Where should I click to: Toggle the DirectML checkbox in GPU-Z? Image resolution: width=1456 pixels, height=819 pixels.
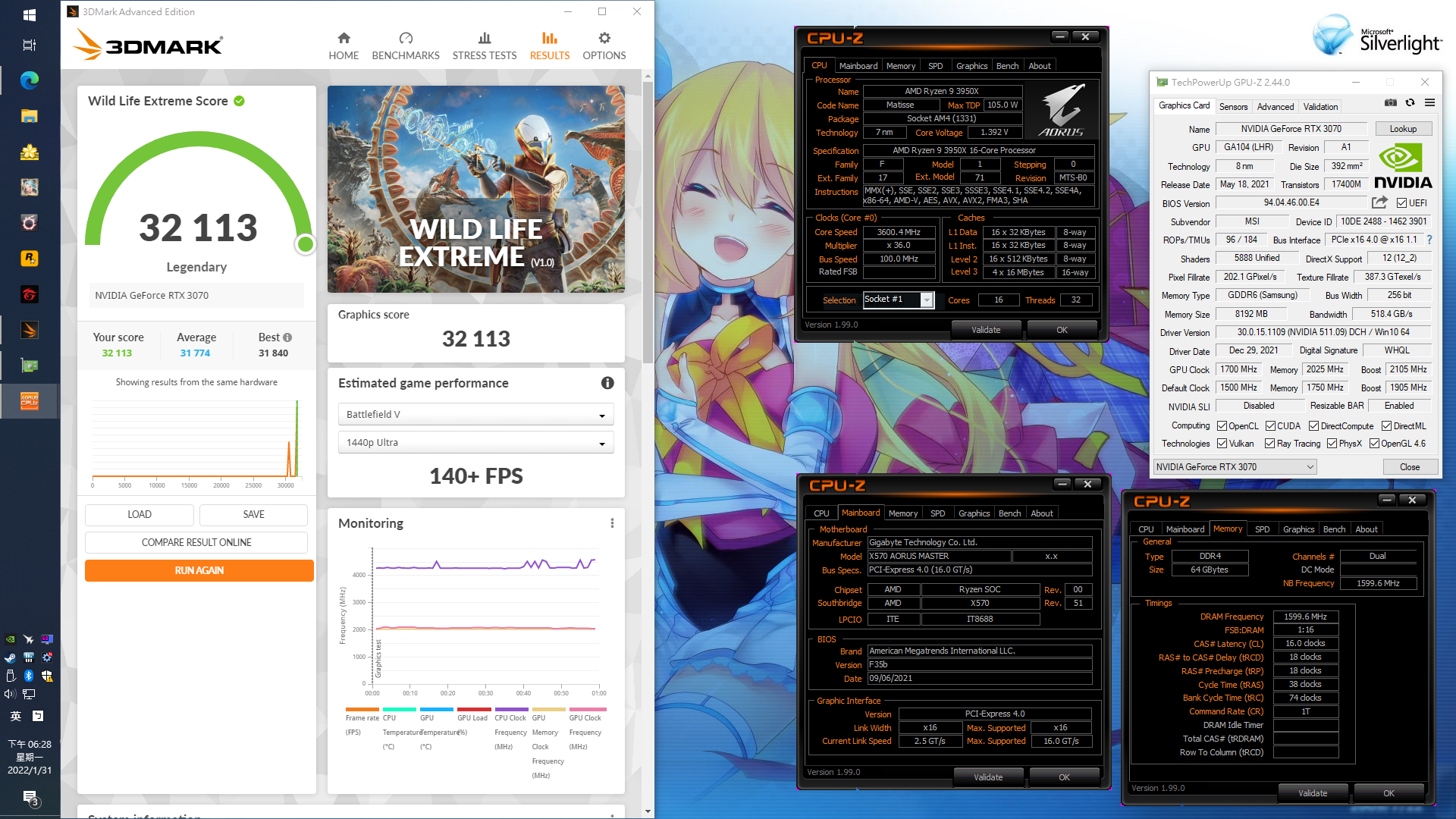point(1386,426)
